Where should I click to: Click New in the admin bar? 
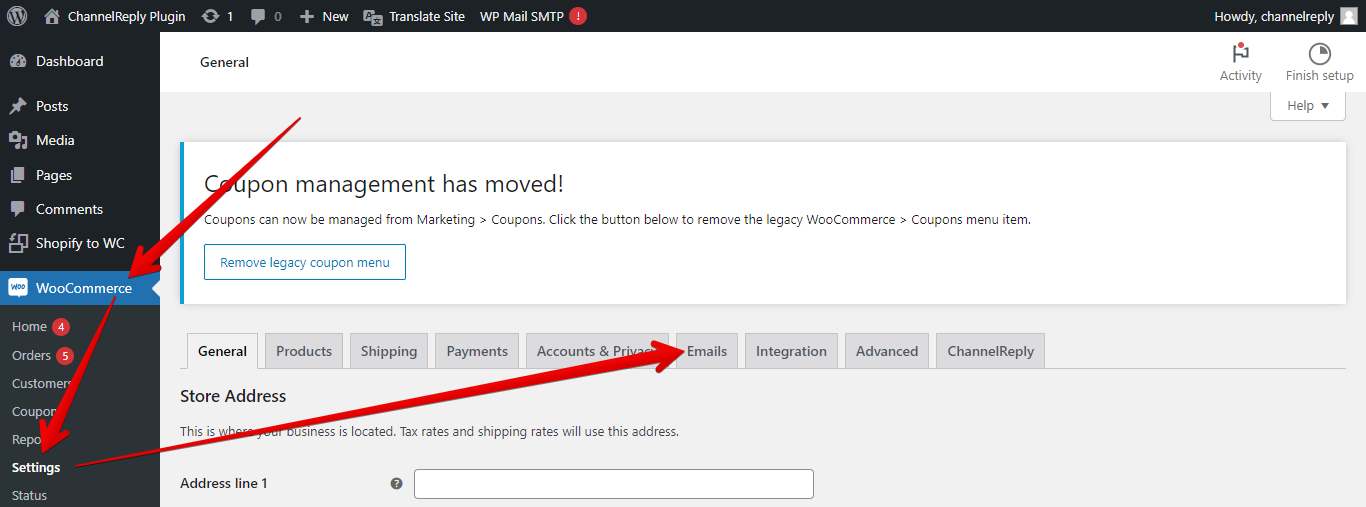tap(335, 16)
